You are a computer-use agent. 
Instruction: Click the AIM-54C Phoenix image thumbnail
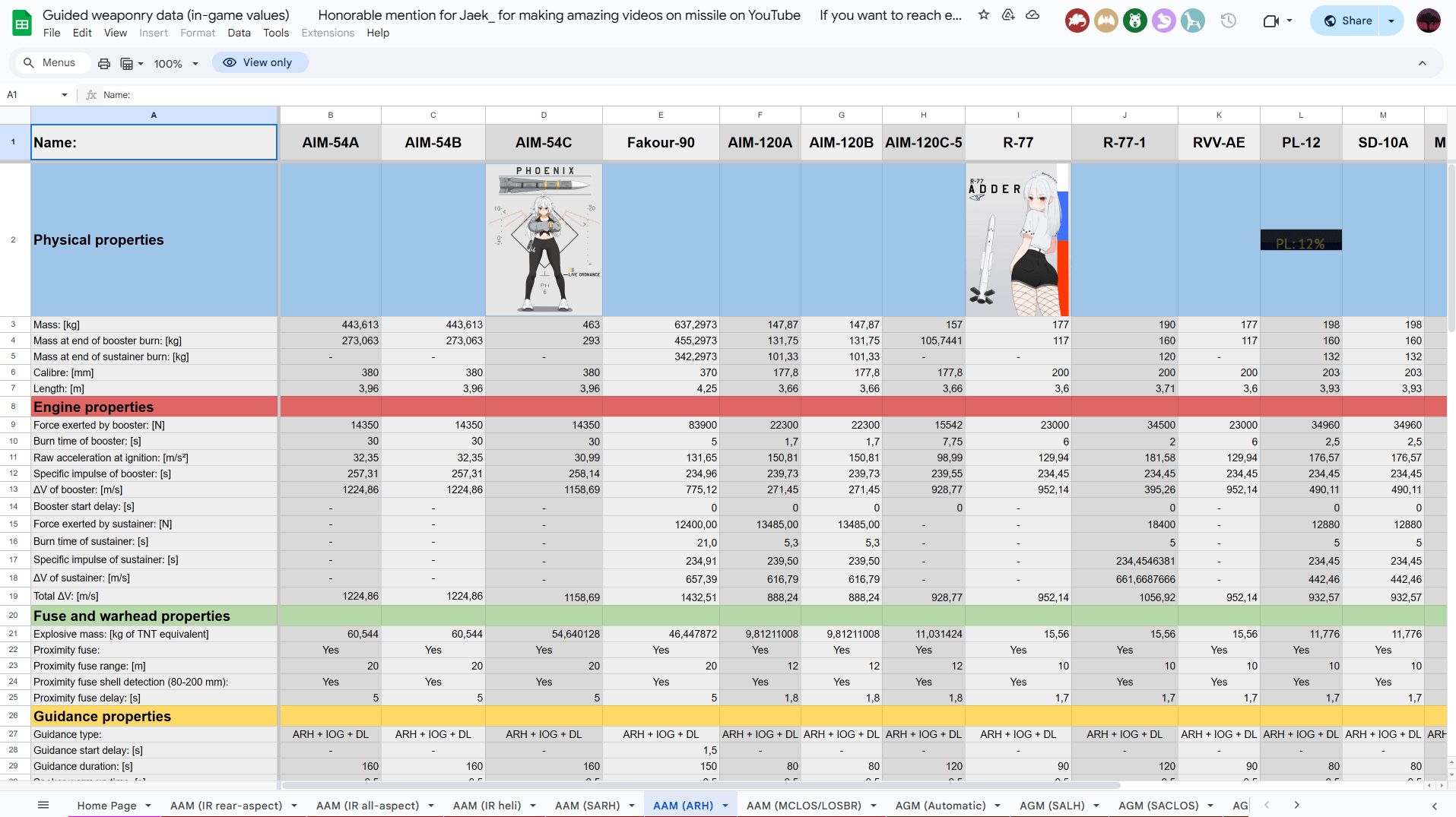tap(544, 239)
